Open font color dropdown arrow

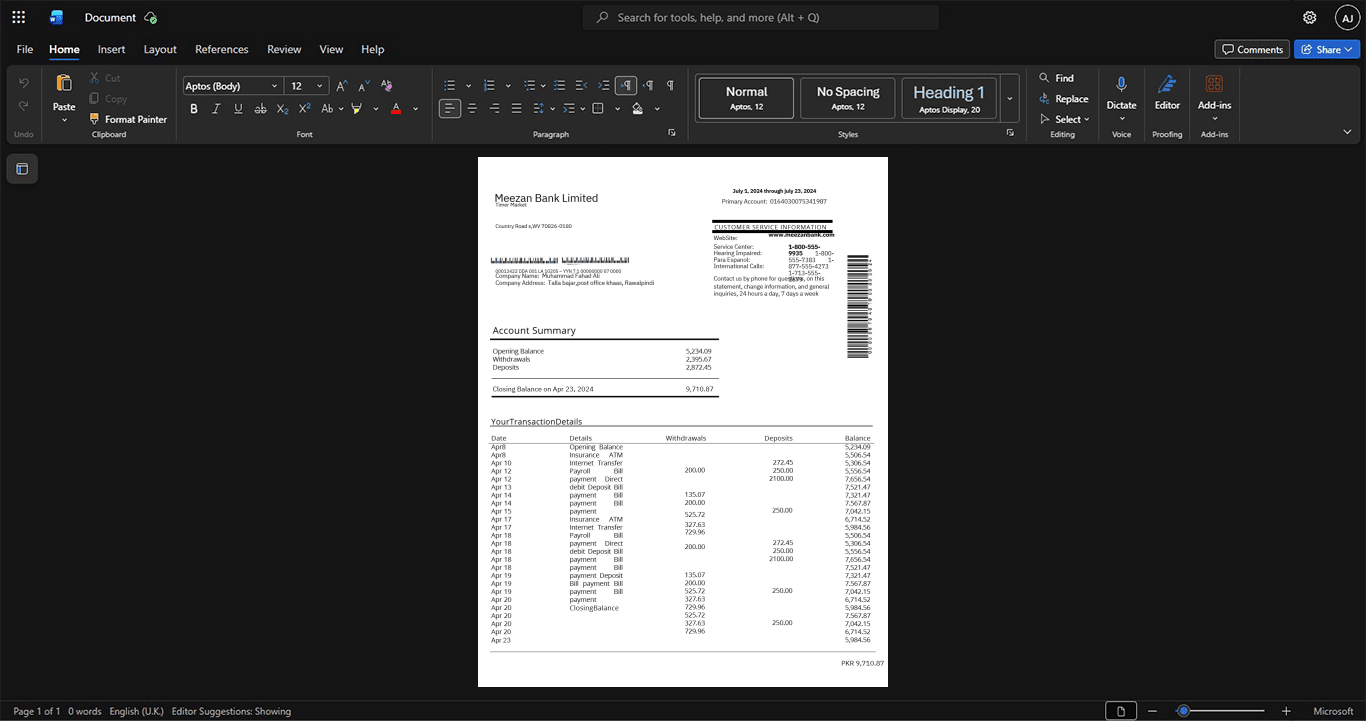[x=416, y=109]
